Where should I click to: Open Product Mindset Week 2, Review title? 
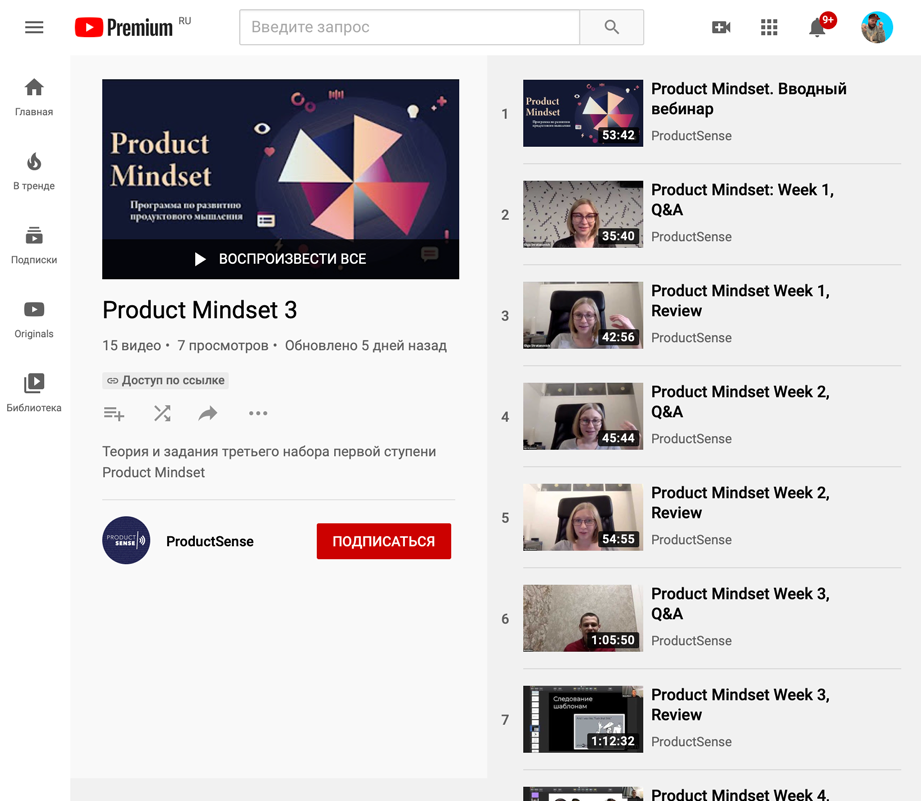741,503
